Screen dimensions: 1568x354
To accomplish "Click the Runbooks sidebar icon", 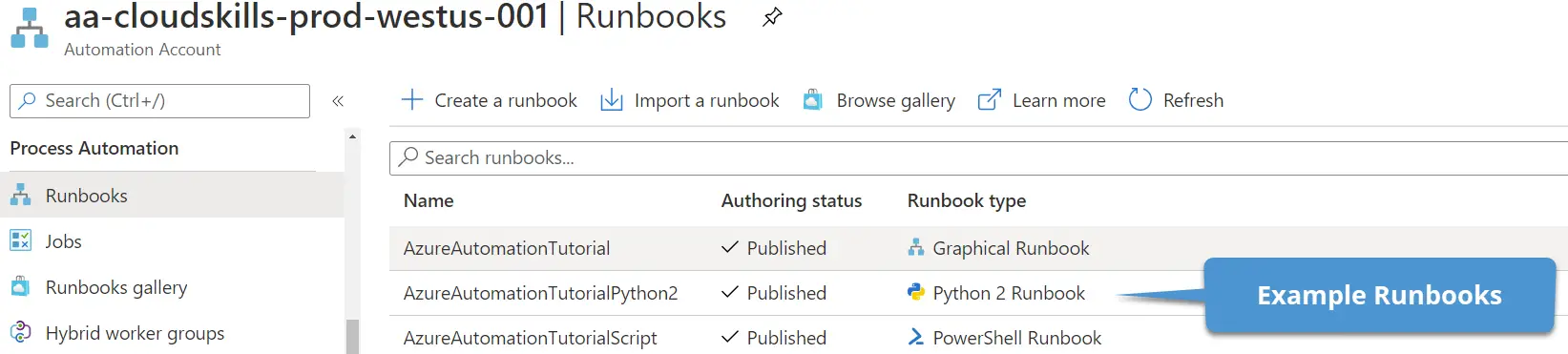I will 20,195.
